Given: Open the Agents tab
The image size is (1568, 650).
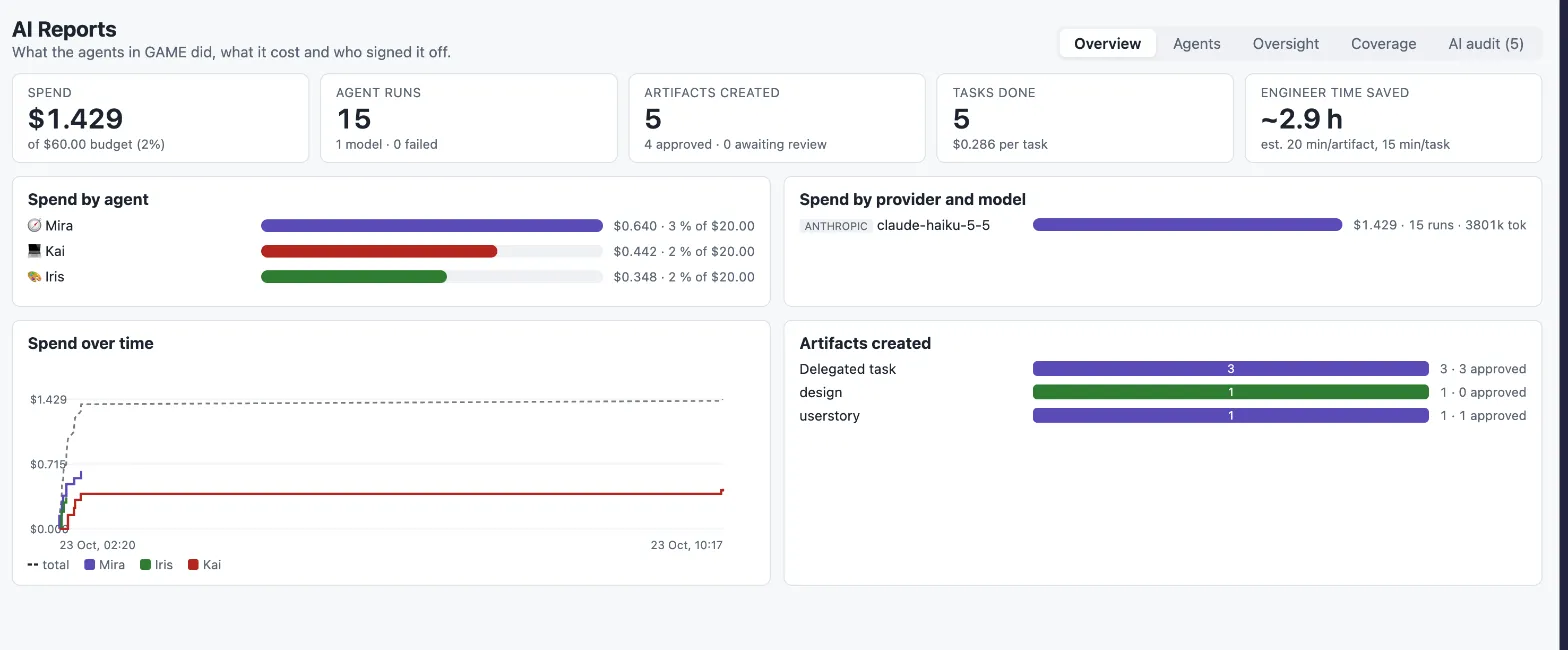Looking at the screenshot, I should point(1196,44).
